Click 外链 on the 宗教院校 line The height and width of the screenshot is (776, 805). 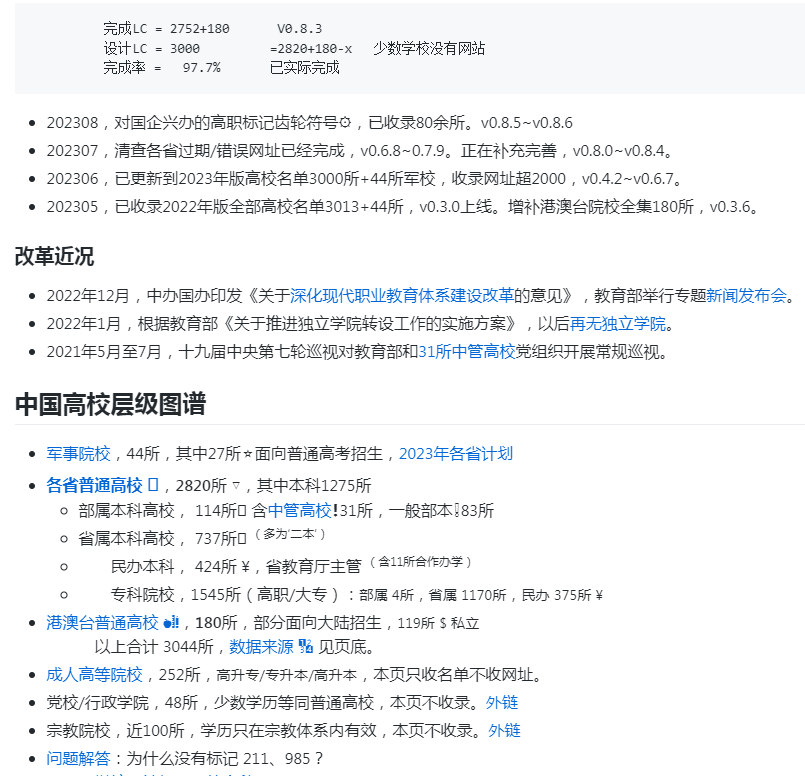click(x=504, y=730)
